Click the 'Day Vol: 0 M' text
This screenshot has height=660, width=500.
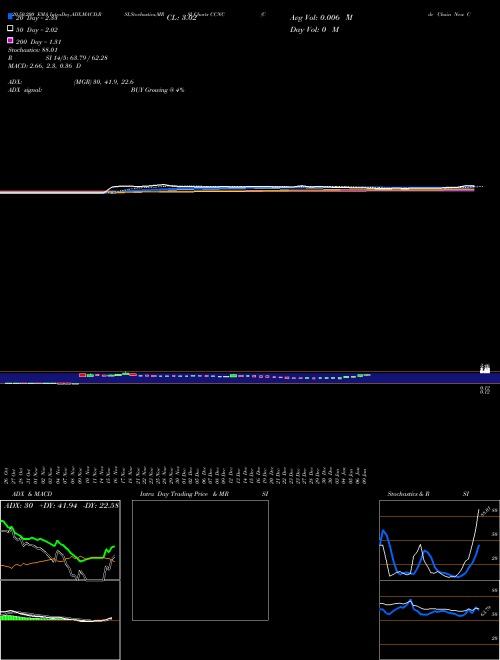(x=314, y=30)
